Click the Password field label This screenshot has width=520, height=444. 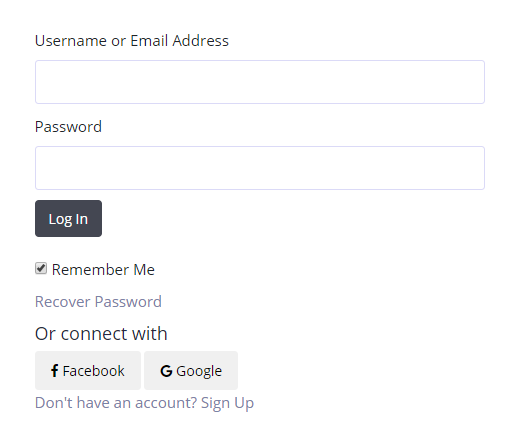tap(68, 127)
